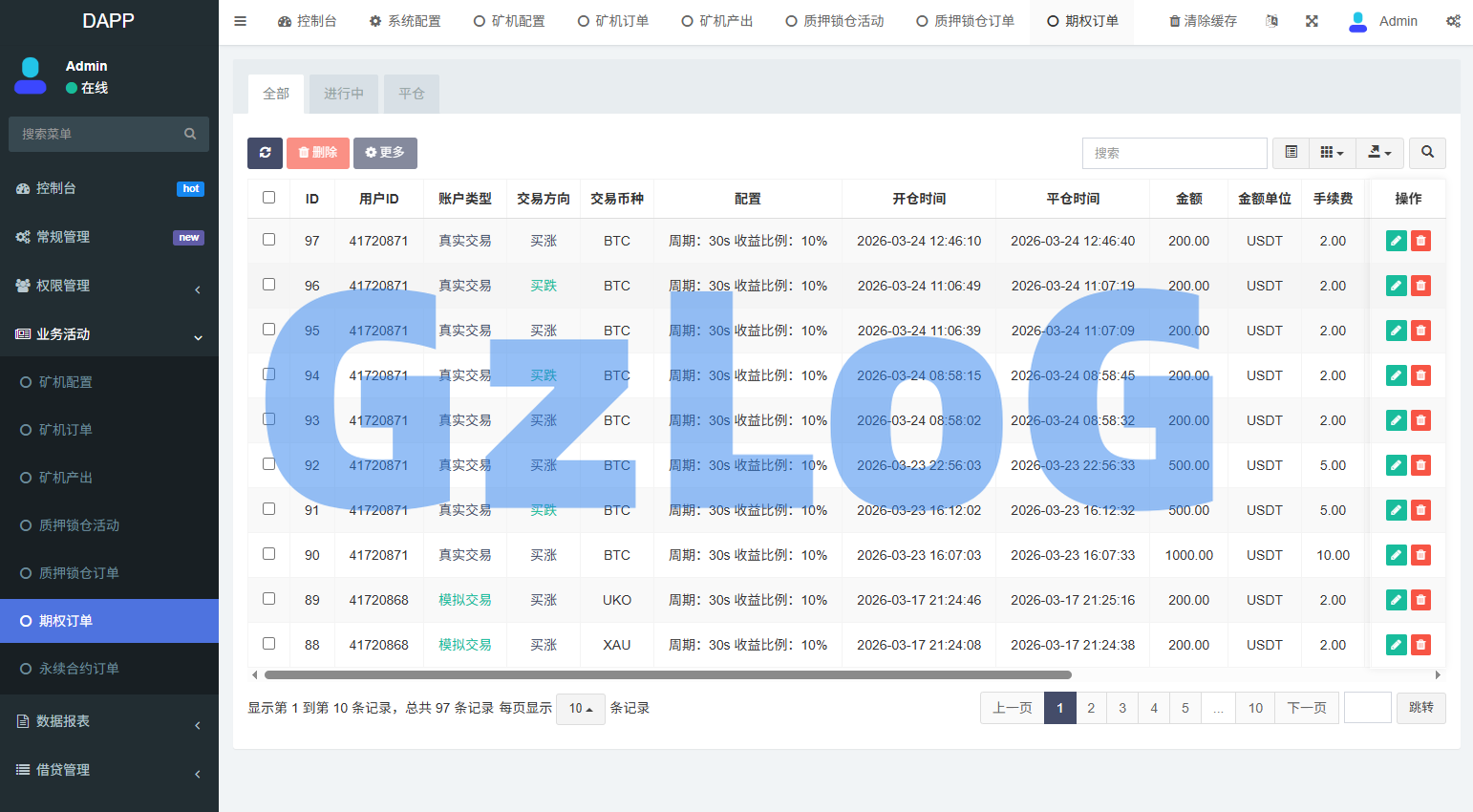Open the per-page record count selector

coord(580,708)
